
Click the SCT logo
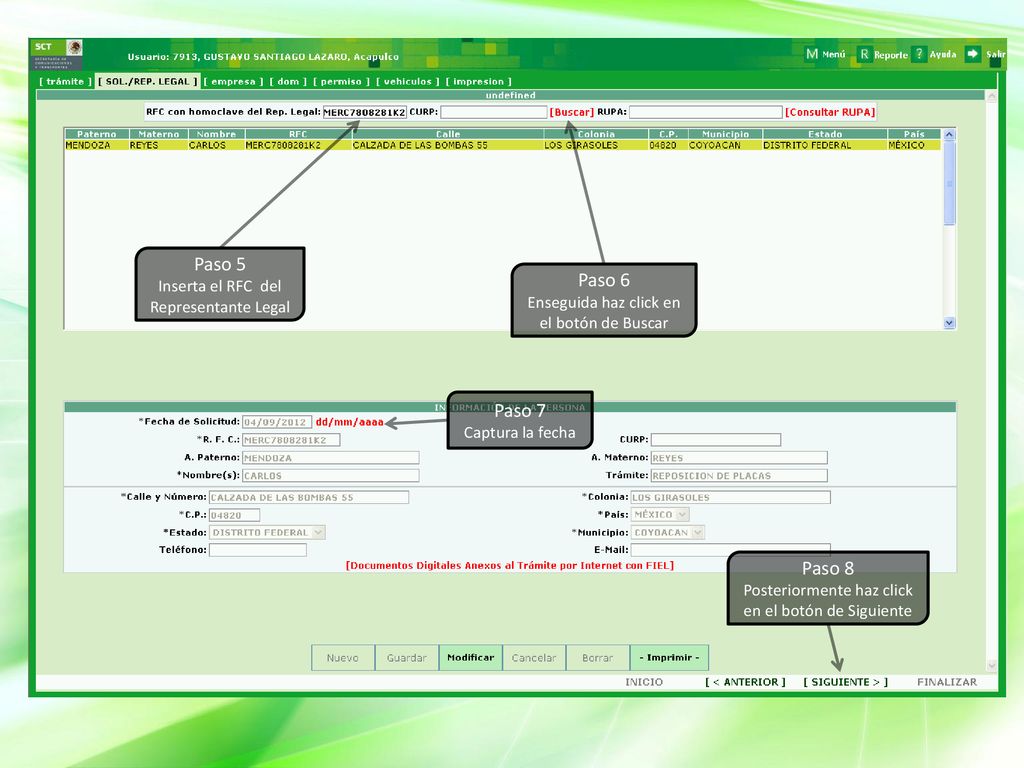pyautogui.click(x=57, y=54)
